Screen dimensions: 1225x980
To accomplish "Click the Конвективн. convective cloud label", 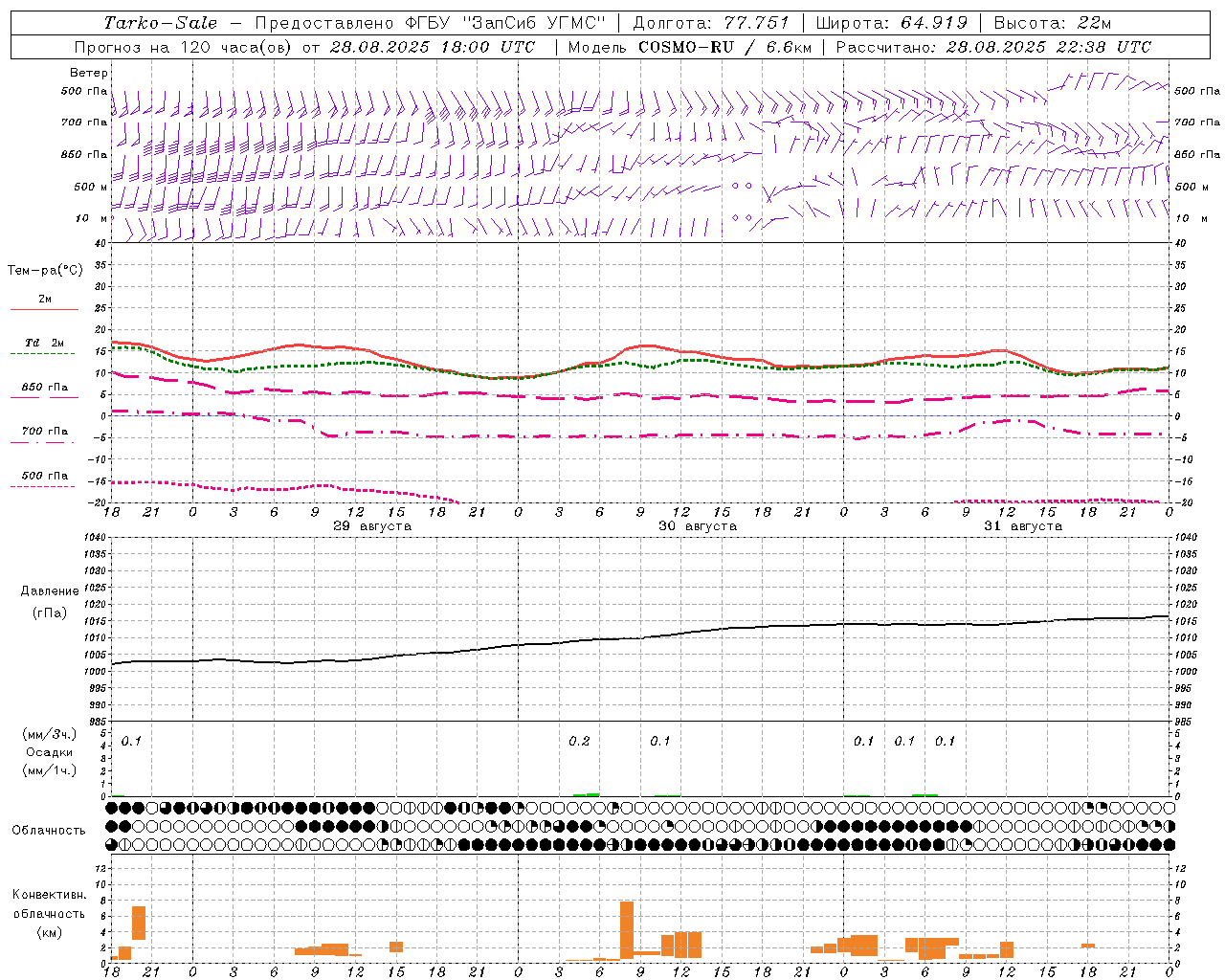I will (x=49, y=895).
